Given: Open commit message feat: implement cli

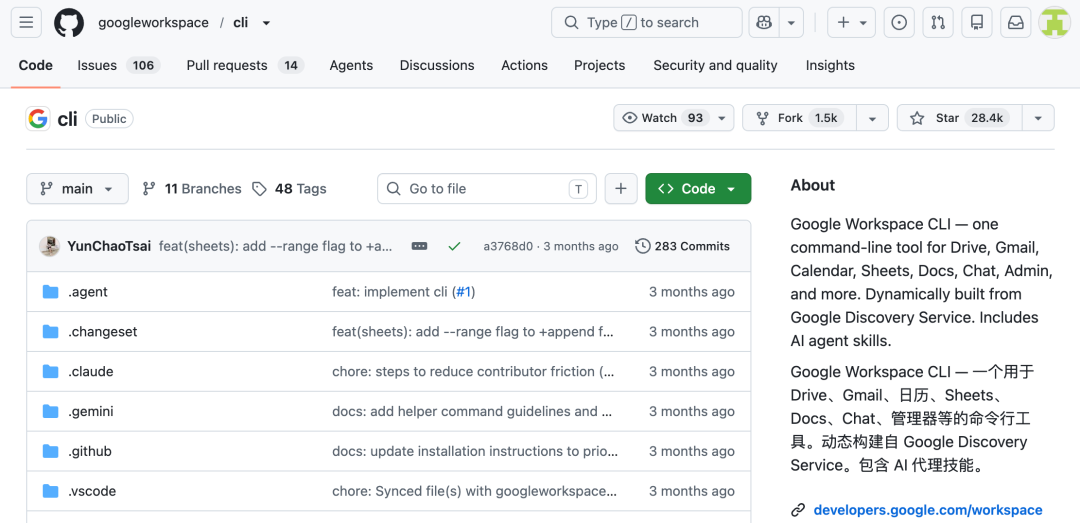Looking at the screenshot, I should click(390, 292).
